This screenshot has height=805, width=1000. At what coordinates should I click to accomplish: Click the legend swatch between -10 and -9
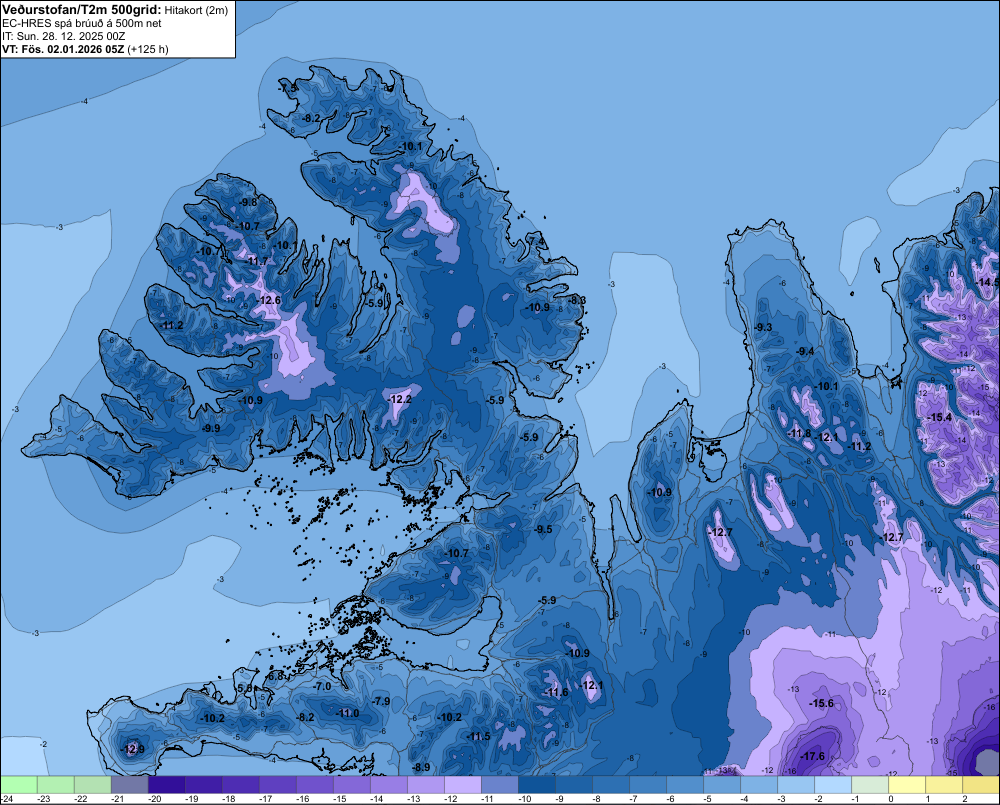coord(537,784)
